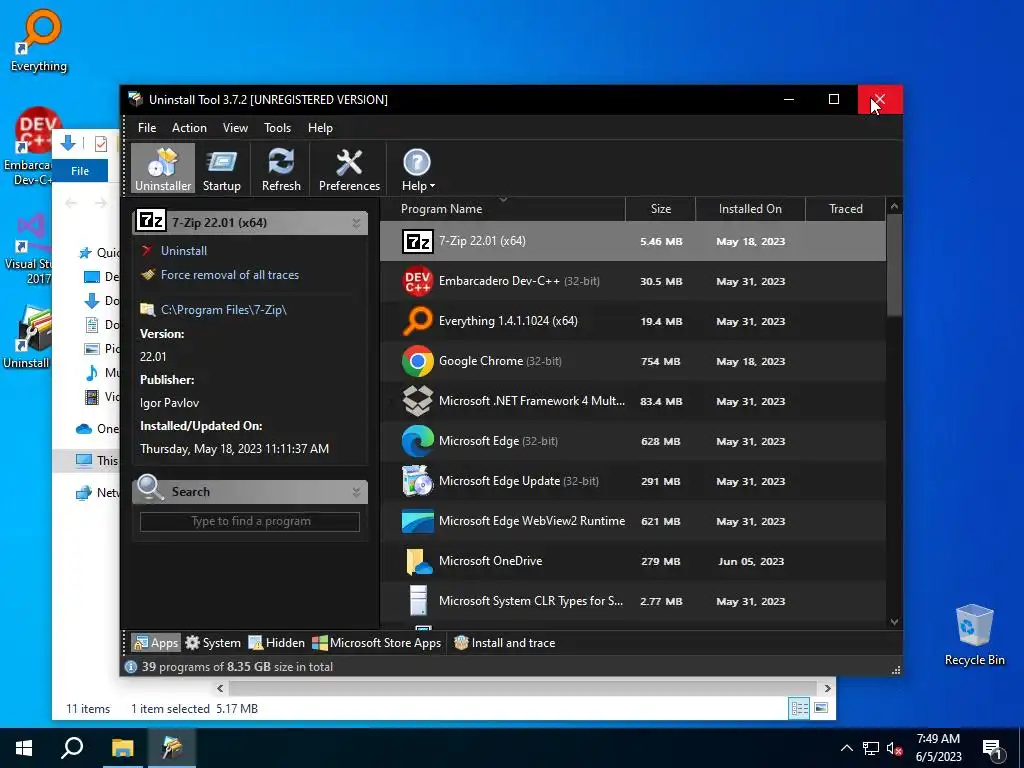The height and width of the screenshot is (768, 1024).
Task: Collapse the Search panel chevron
Action: click(357, 492)
